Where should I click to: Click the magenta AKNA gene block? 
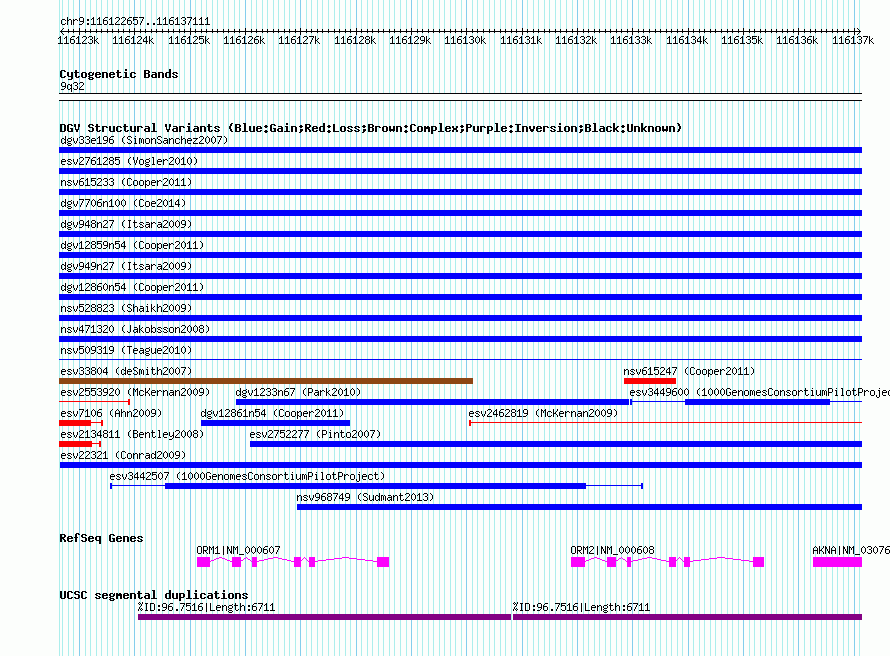[837, 562]
